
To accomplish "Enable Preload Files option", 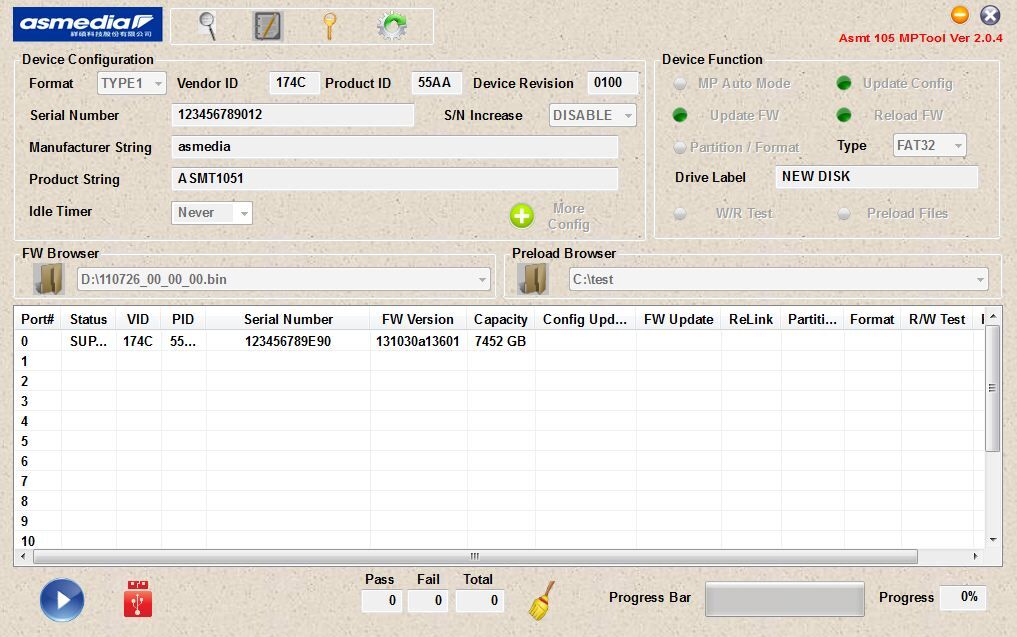I will pyautogui.click(x=844, y=213).
